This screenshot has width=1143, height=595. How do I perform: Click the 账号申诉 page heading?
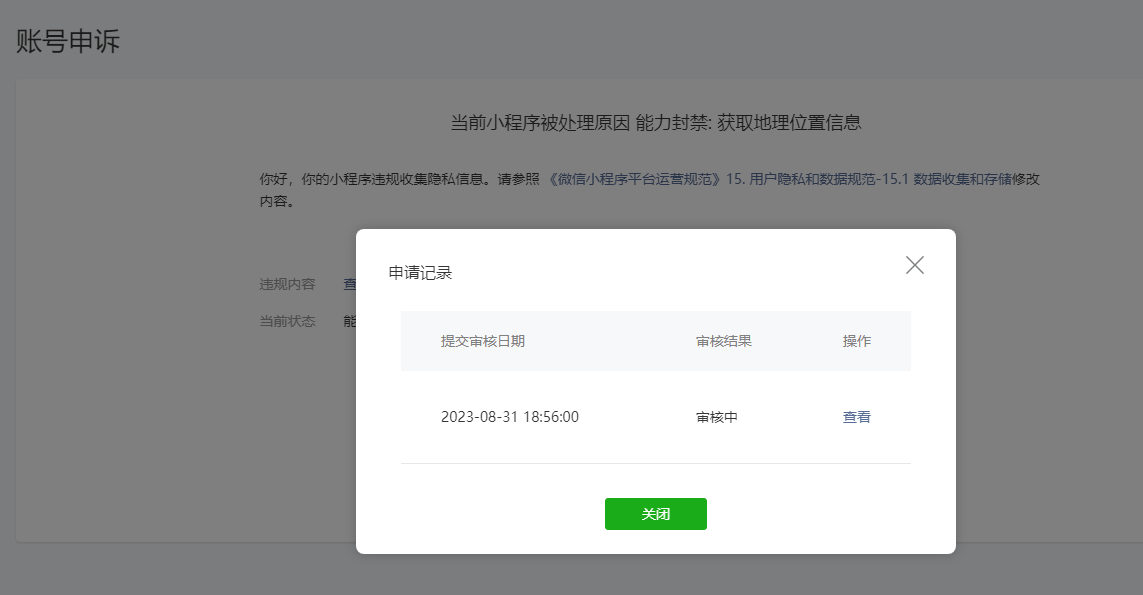click(x=68, y=41)
